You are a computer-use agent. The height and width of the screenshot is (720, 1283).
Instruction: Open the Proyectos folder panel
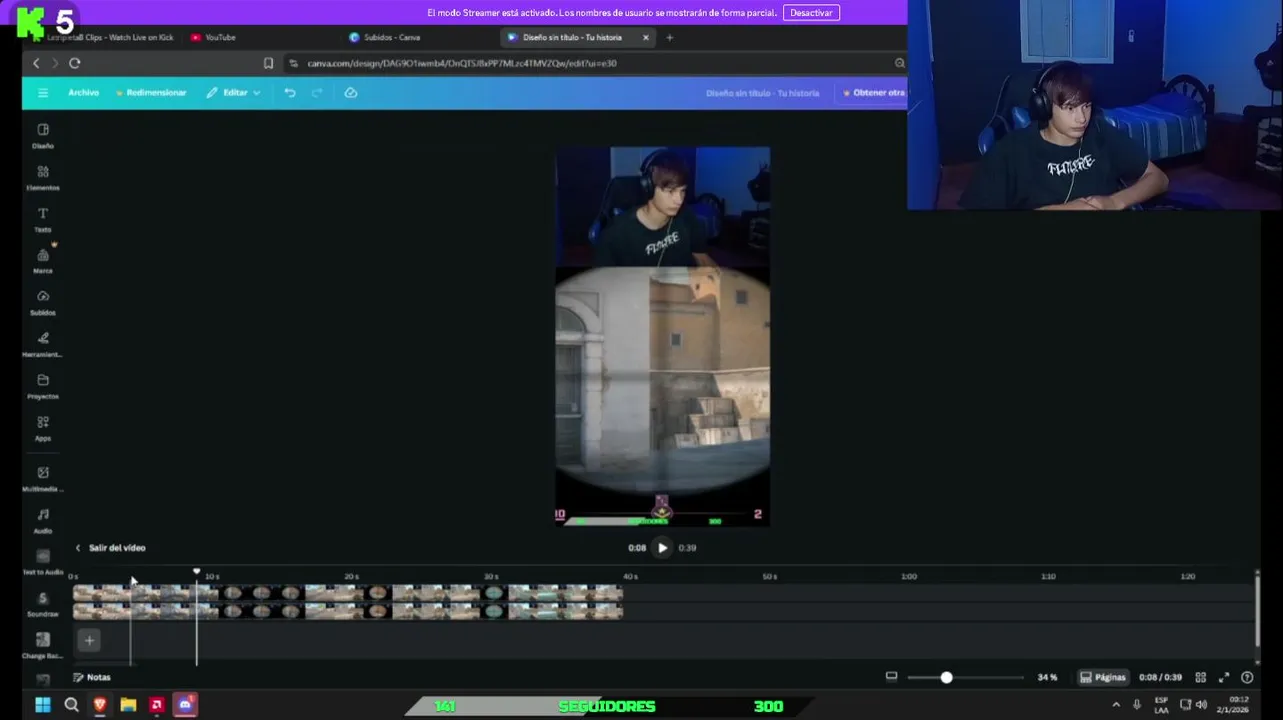coord(43,387)
